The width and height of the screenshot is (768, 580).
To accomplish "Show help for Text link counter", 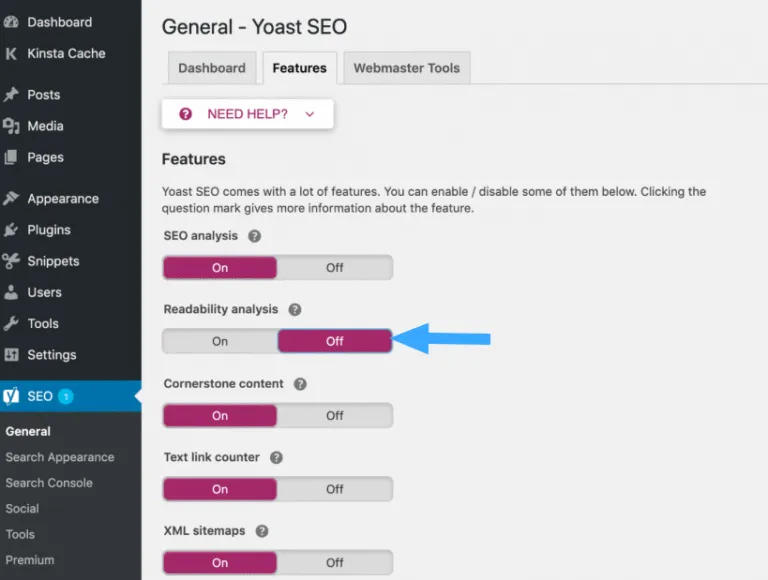I will [x=276, y=458].
